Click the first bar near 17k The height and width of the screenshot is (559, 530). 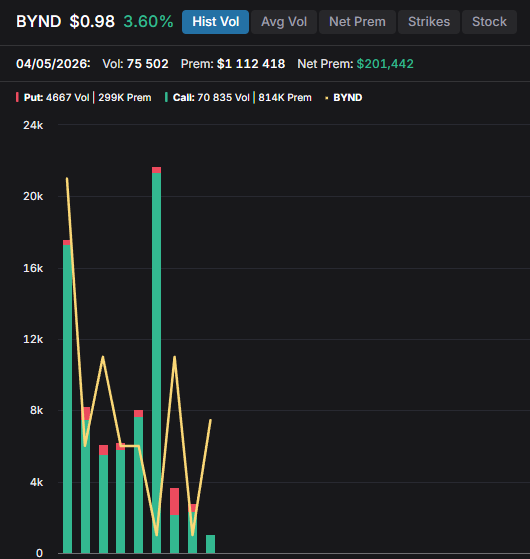pos(67,396)
